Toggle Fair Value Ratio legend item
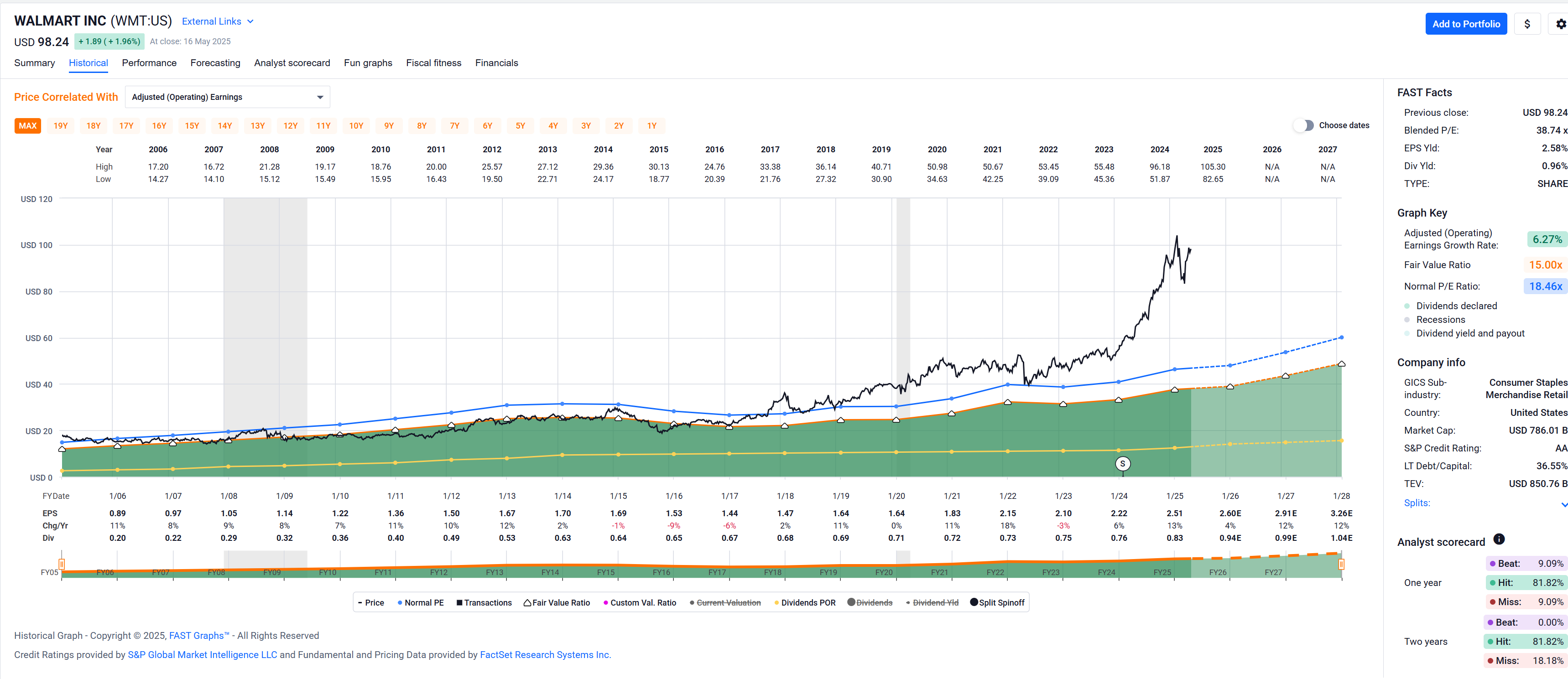Screen dimensions: 1568x679 tap(556, 603)
